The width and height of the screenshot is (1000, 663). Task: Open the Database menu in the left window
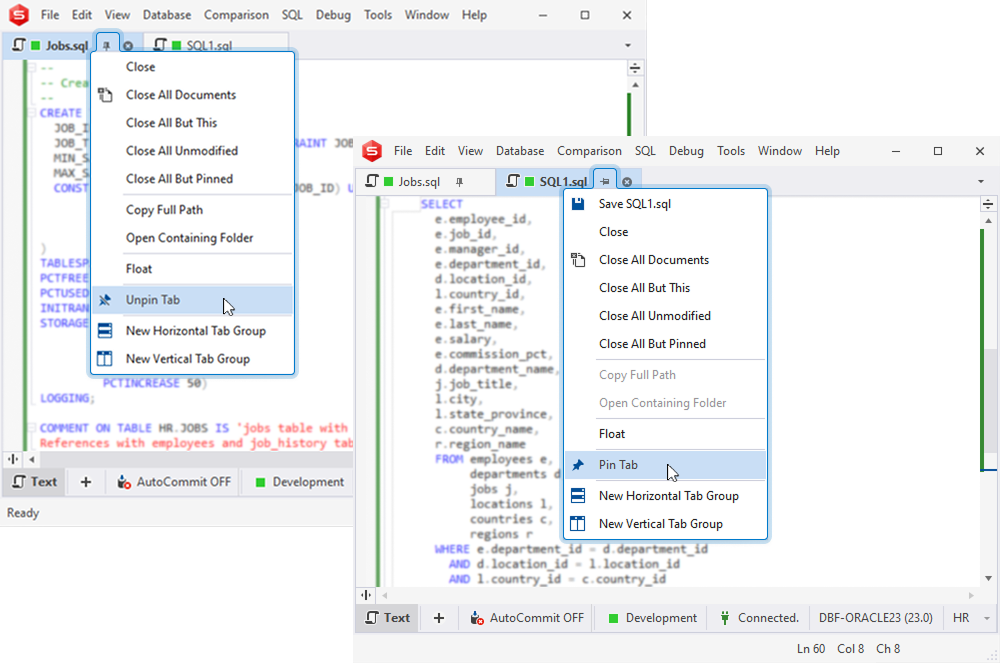[x=166, y=15]
